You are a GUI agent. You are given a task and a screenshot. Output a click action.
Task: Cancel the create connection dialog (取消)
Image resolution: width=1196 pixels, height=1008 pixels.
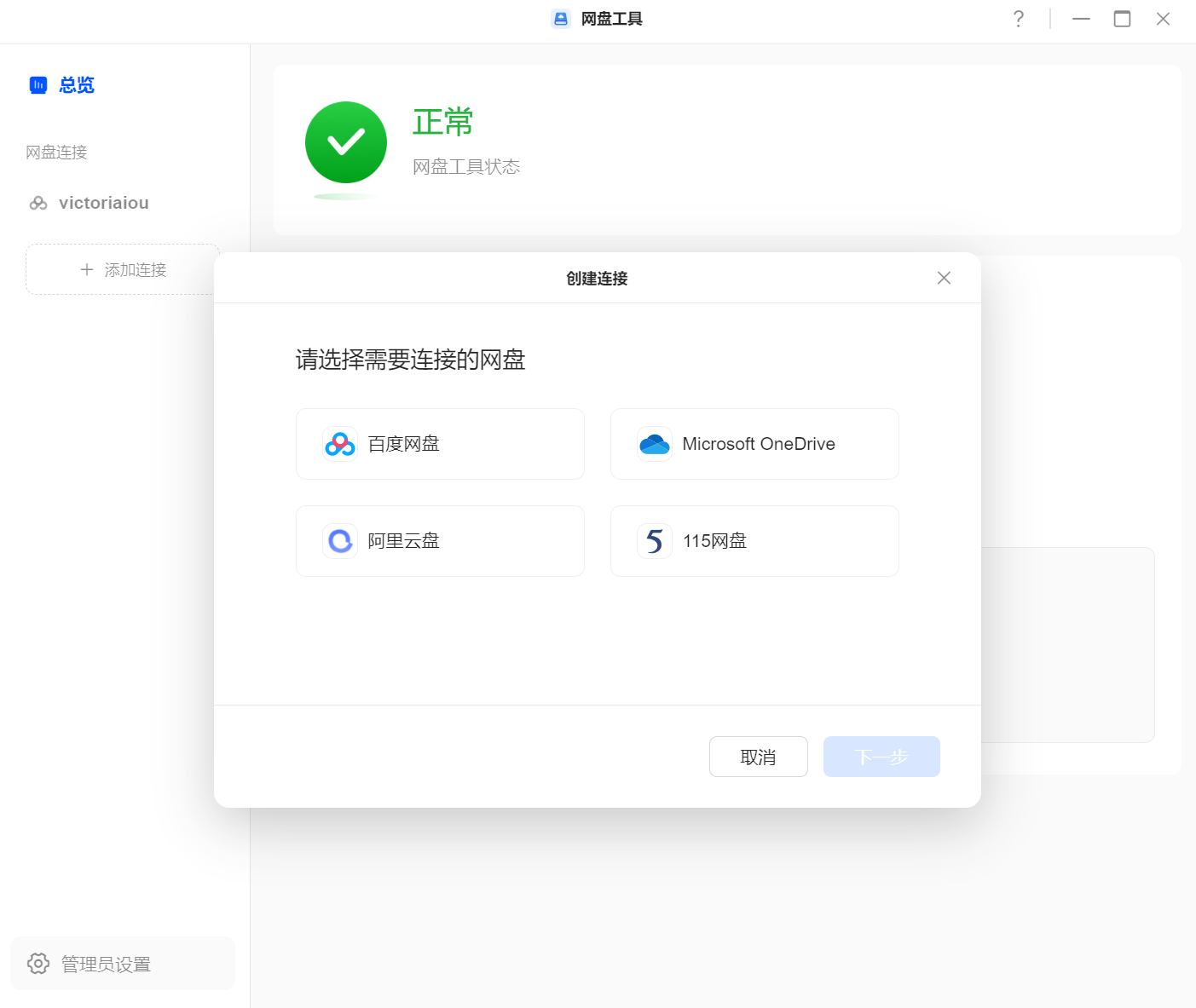coord(759,757)
